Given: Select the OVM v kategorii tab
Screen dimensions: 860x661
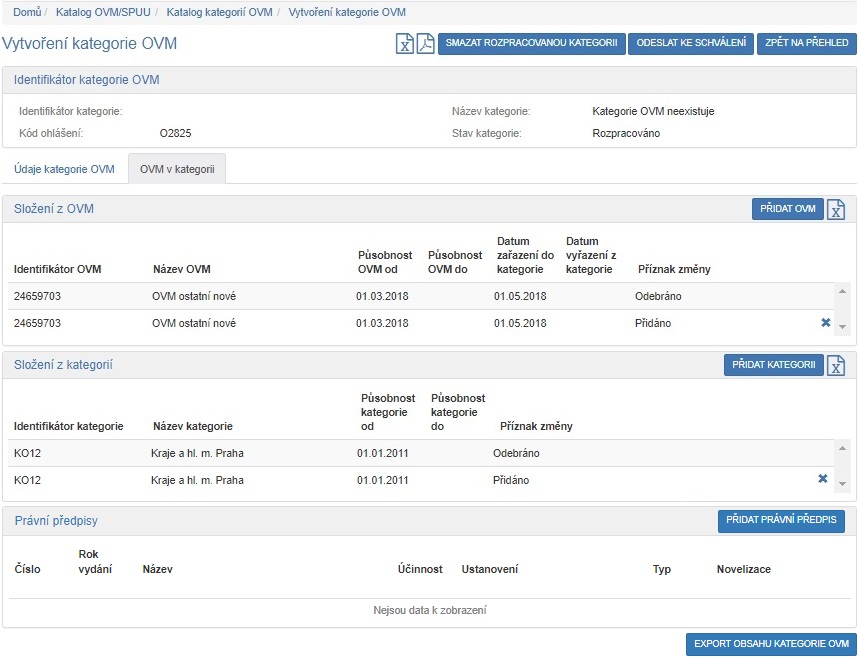Looking at the screenshot, I should coord(177,169).
